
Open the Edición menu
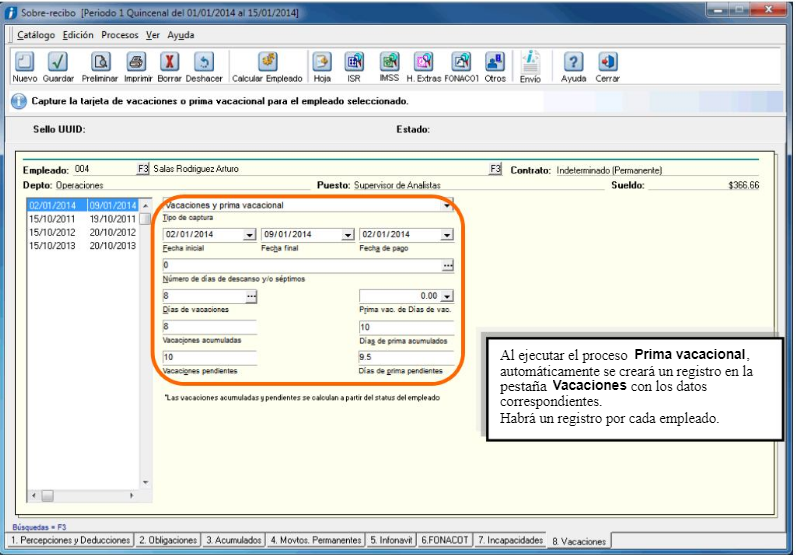point(78,35)
